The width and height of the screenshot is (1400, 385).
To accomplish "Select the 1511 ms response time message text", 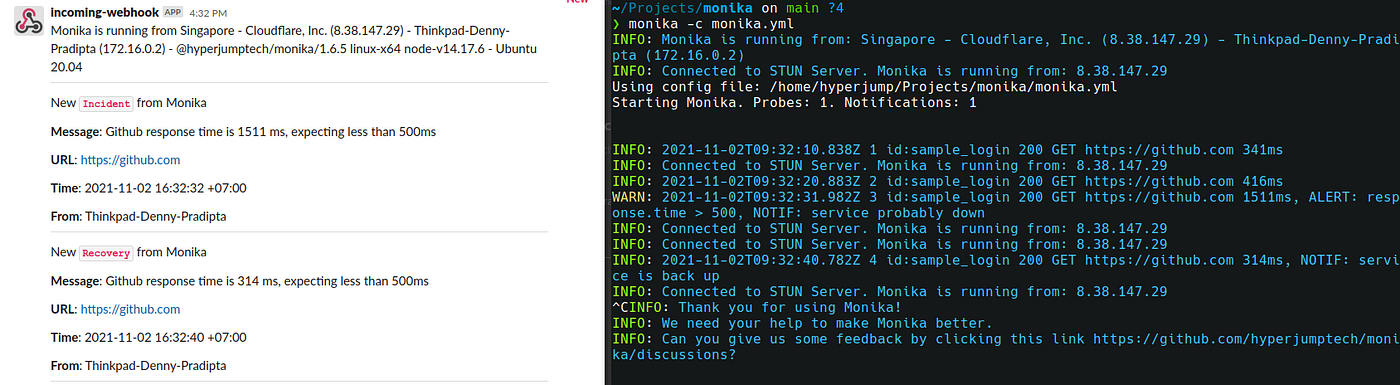I will 243,132.
